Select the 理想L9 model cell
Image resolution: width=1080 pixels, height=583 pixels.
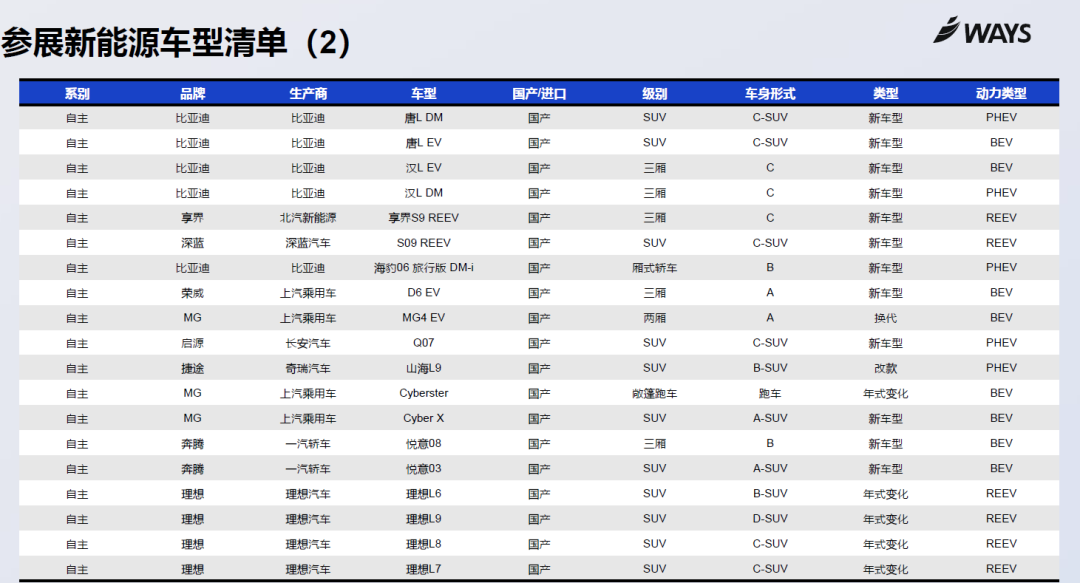pos(424,519)
